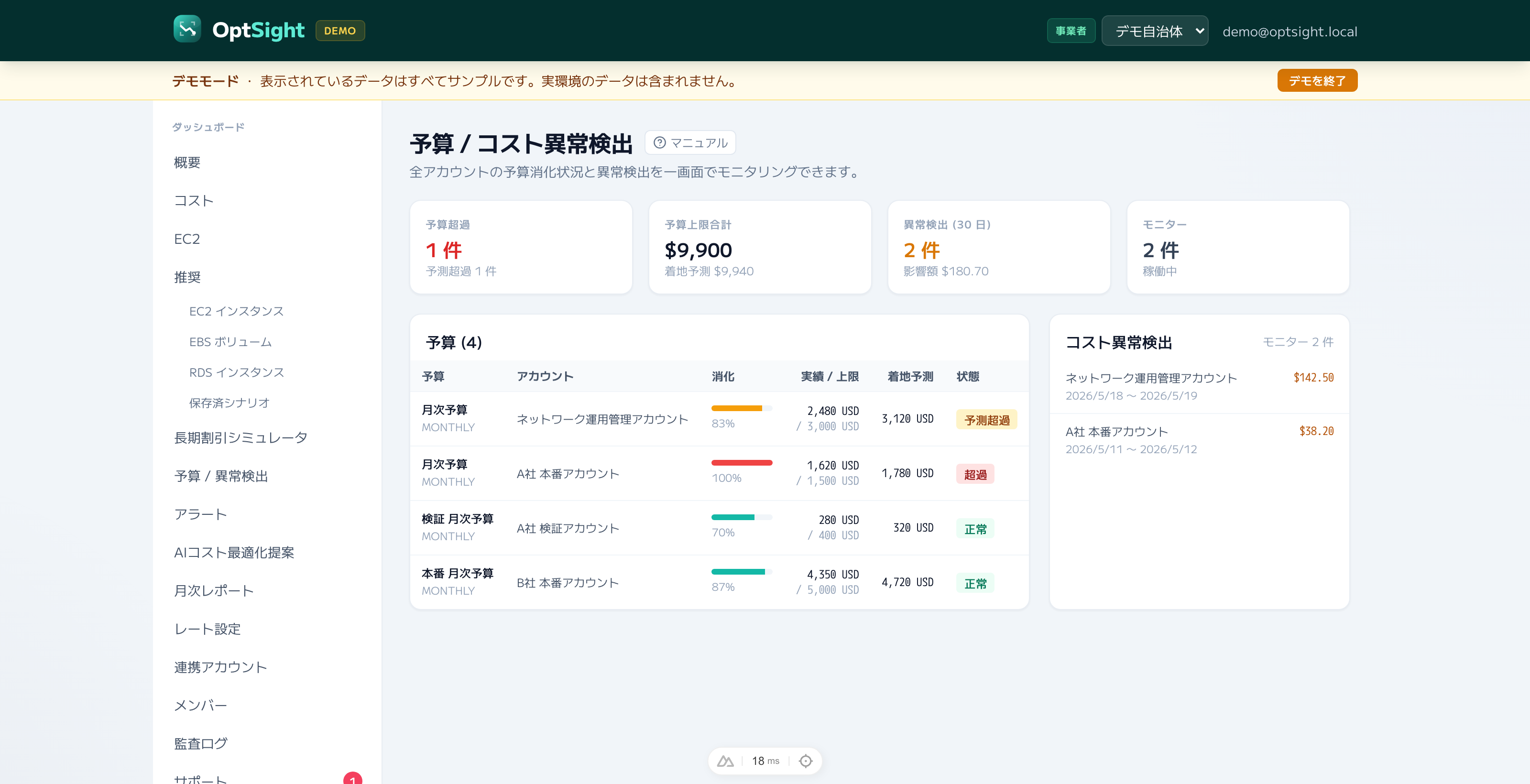Click the OptSight logo icon

(187, 30)
